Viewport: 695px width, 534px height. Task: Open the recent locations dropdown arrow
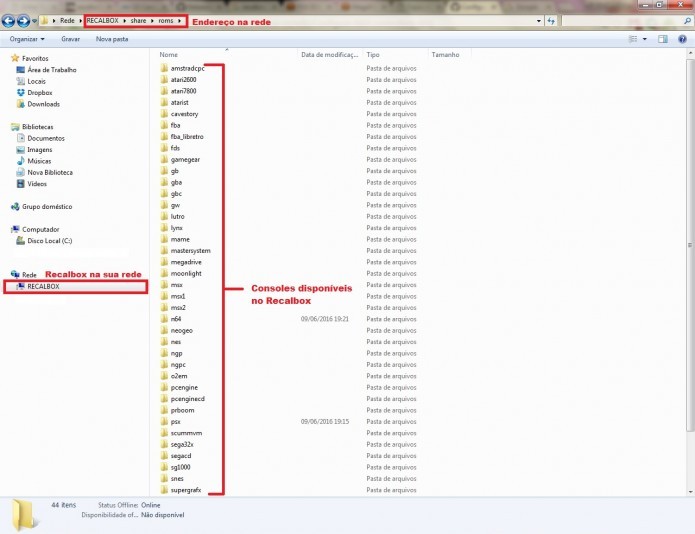(34, 21)
